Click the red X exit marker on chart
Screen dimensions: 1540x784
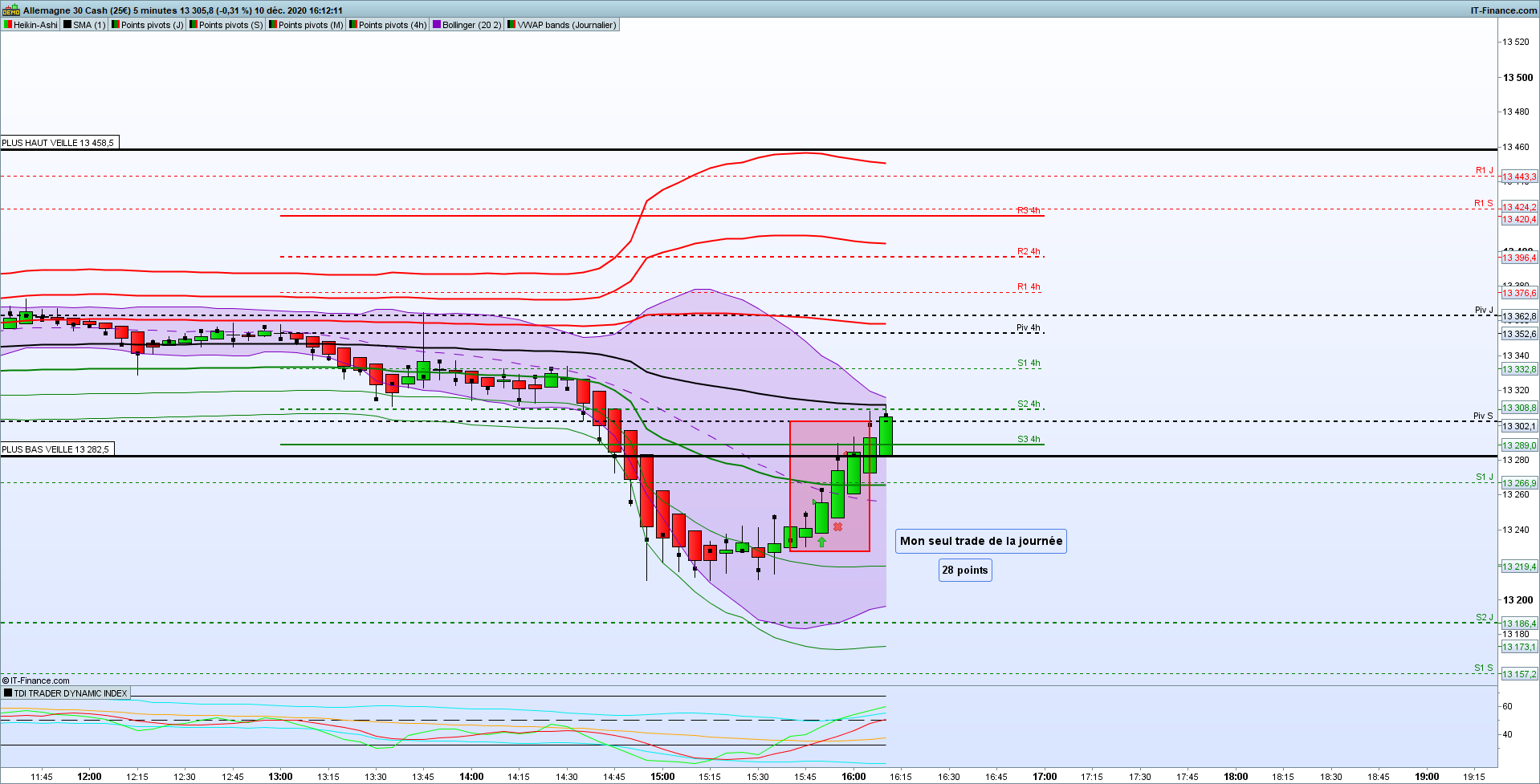click(837, 527)
